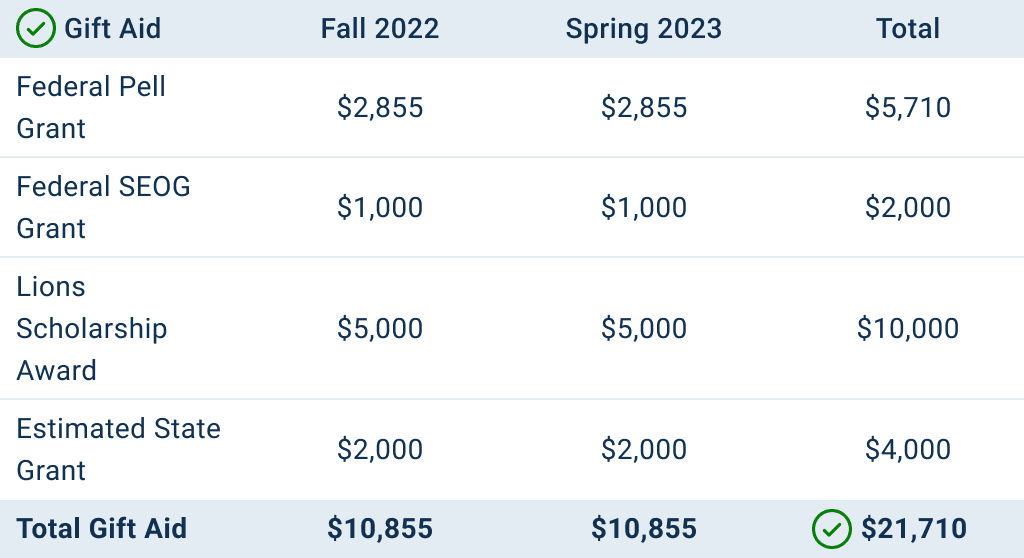Open the Lions Scholarship Award entry
The image size is (1024, 558).
point(91,328)
